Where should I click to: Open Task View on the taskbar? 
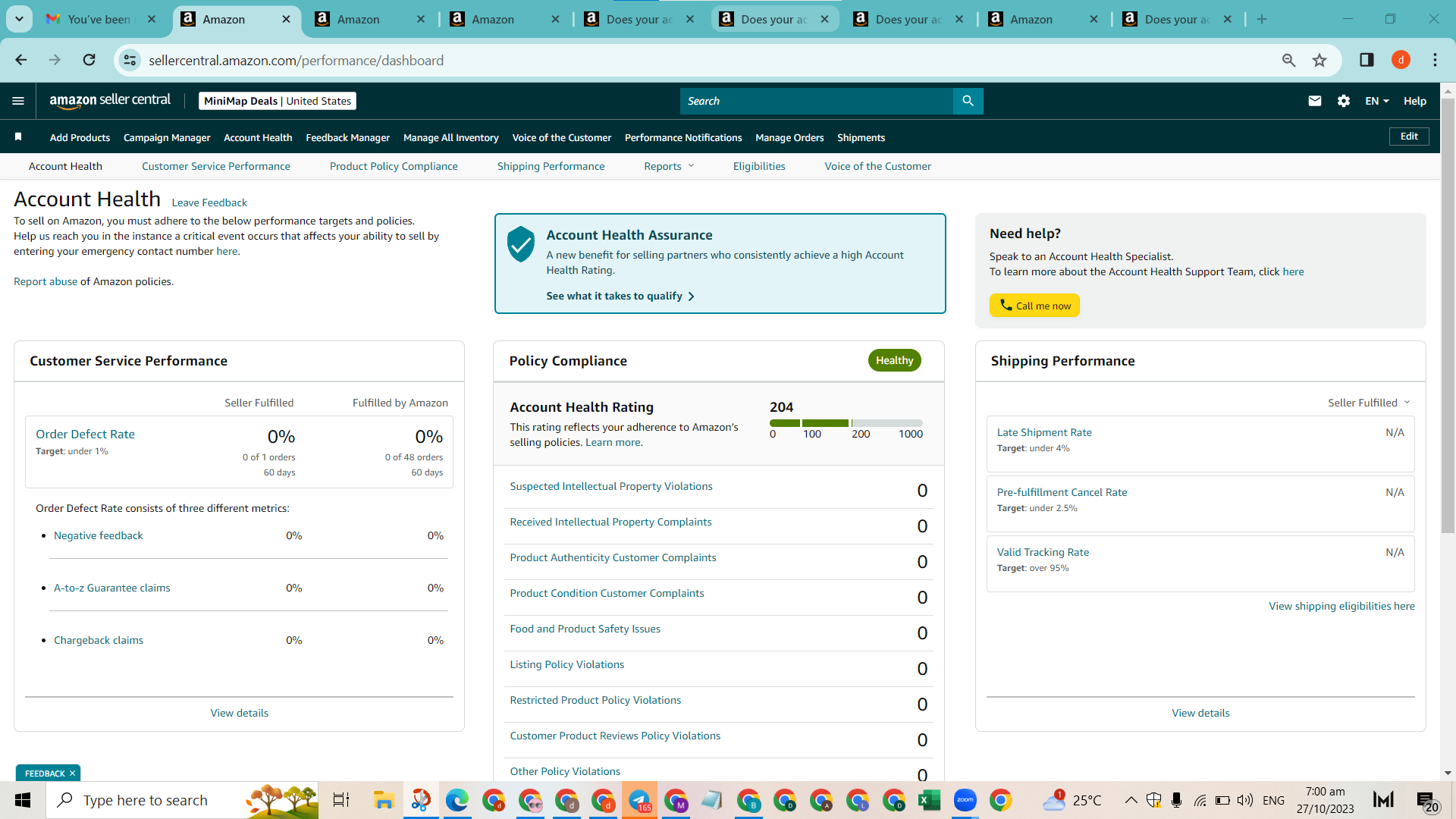[x=341, y=800]
